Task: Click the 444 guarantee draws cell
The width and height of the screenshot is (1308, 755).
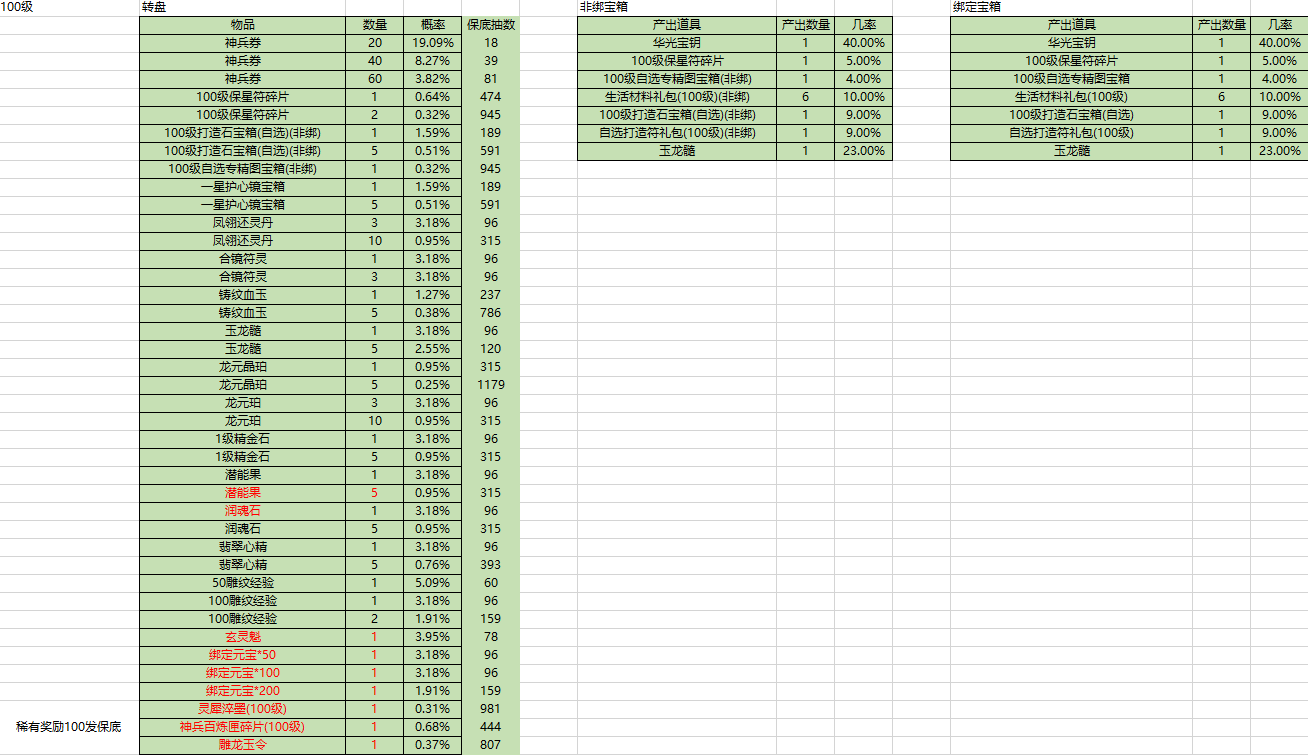Action: click(x=490, y=727)
